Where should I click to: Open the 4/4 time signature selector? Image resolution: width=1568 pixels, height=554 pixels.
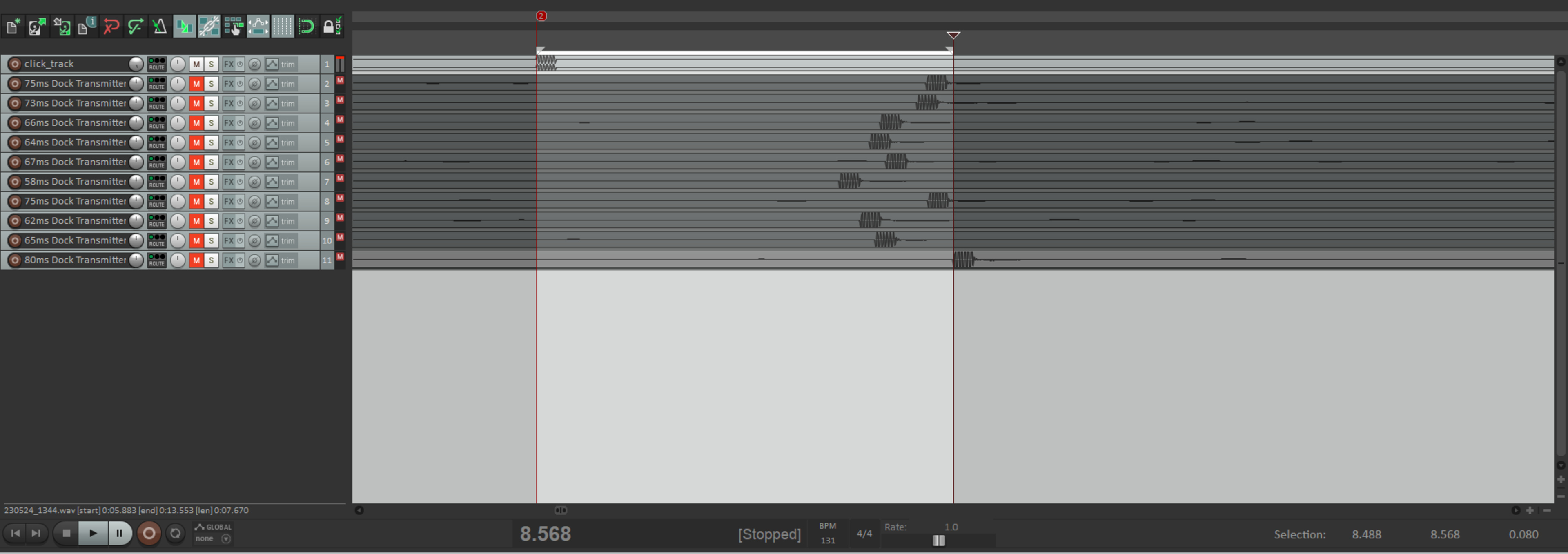(x=864, y=534)
